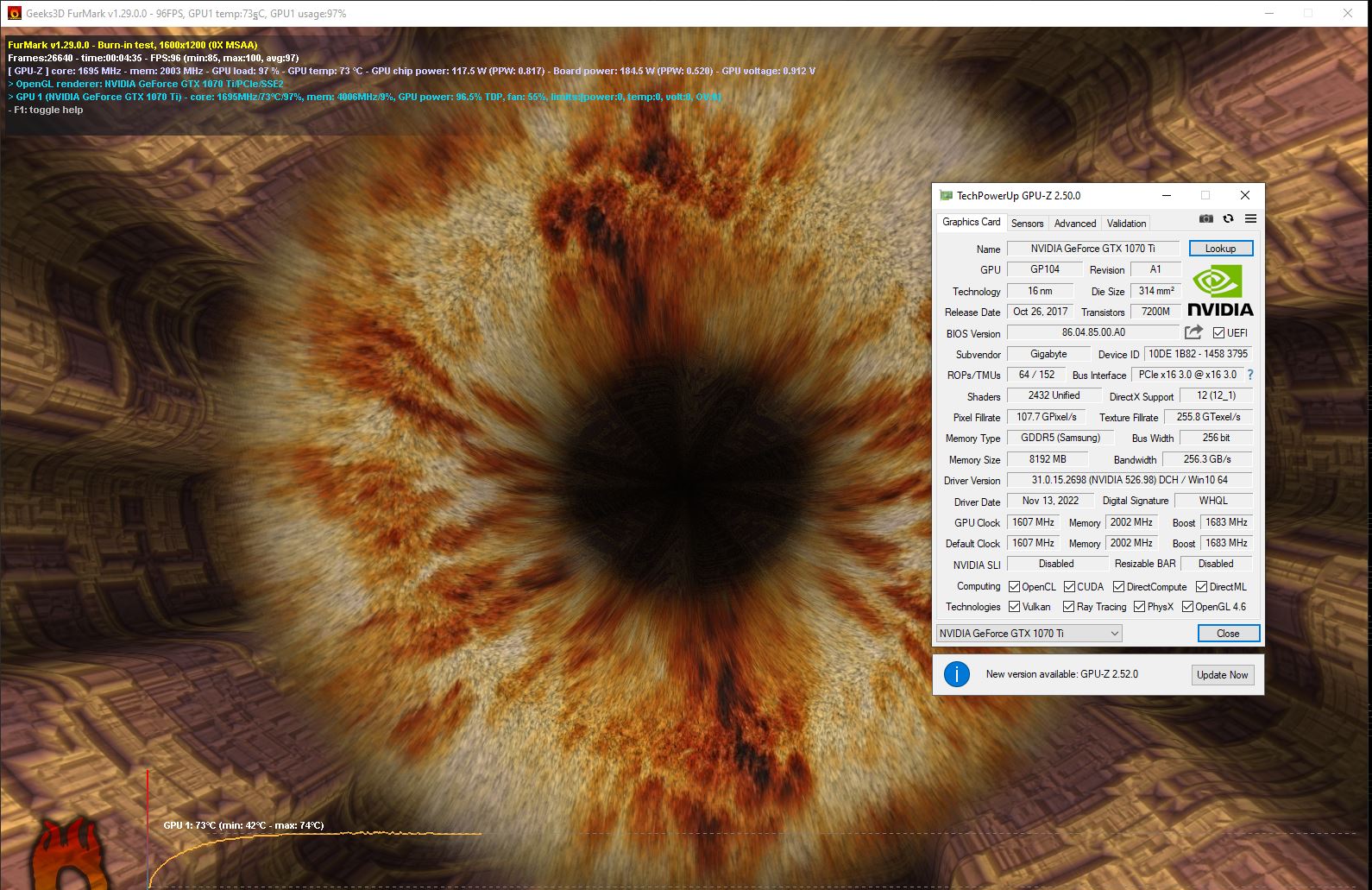This screenshot has height=890, width=1372.
Task: Click the BIOS Version field
Action: 1092,332
